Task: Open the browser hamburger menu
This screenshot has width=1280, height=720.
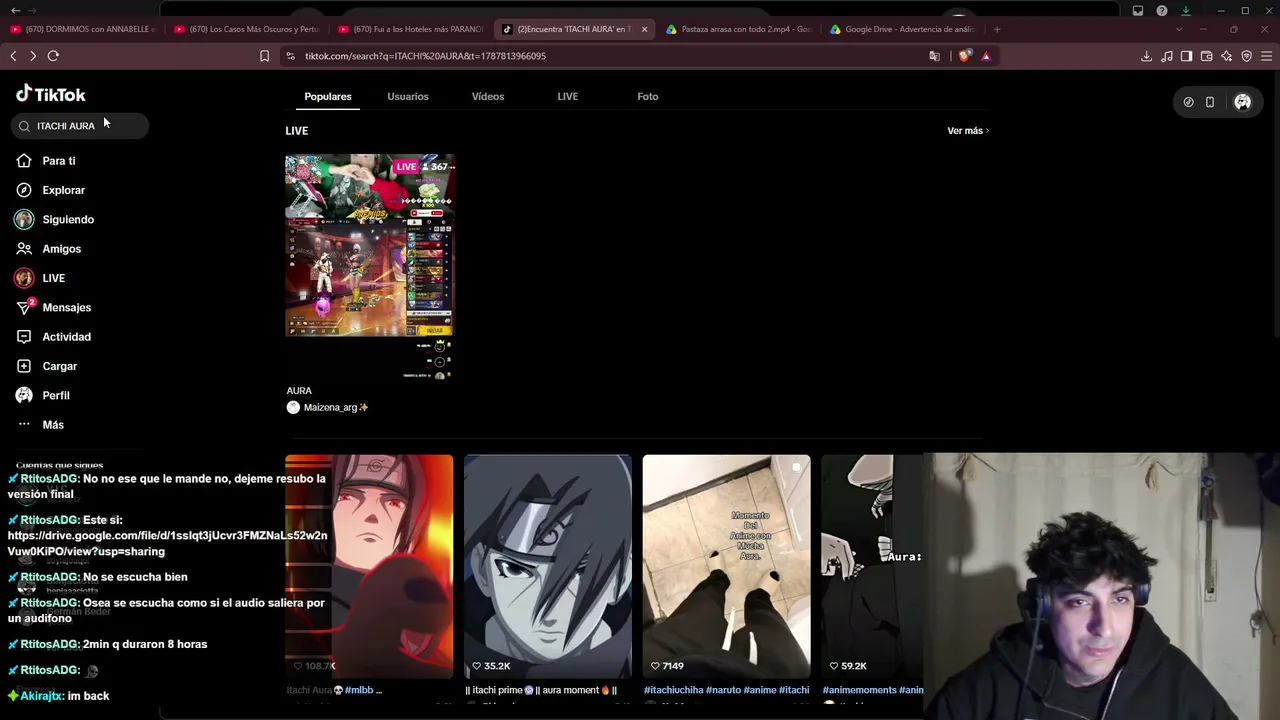Action: coord(1266,56)
